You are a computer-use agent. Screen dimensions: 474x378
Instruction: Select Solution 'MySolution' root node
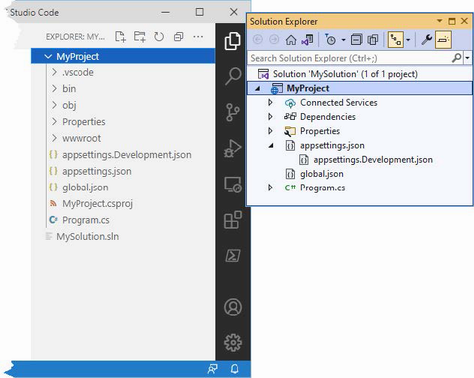point(345,74)
